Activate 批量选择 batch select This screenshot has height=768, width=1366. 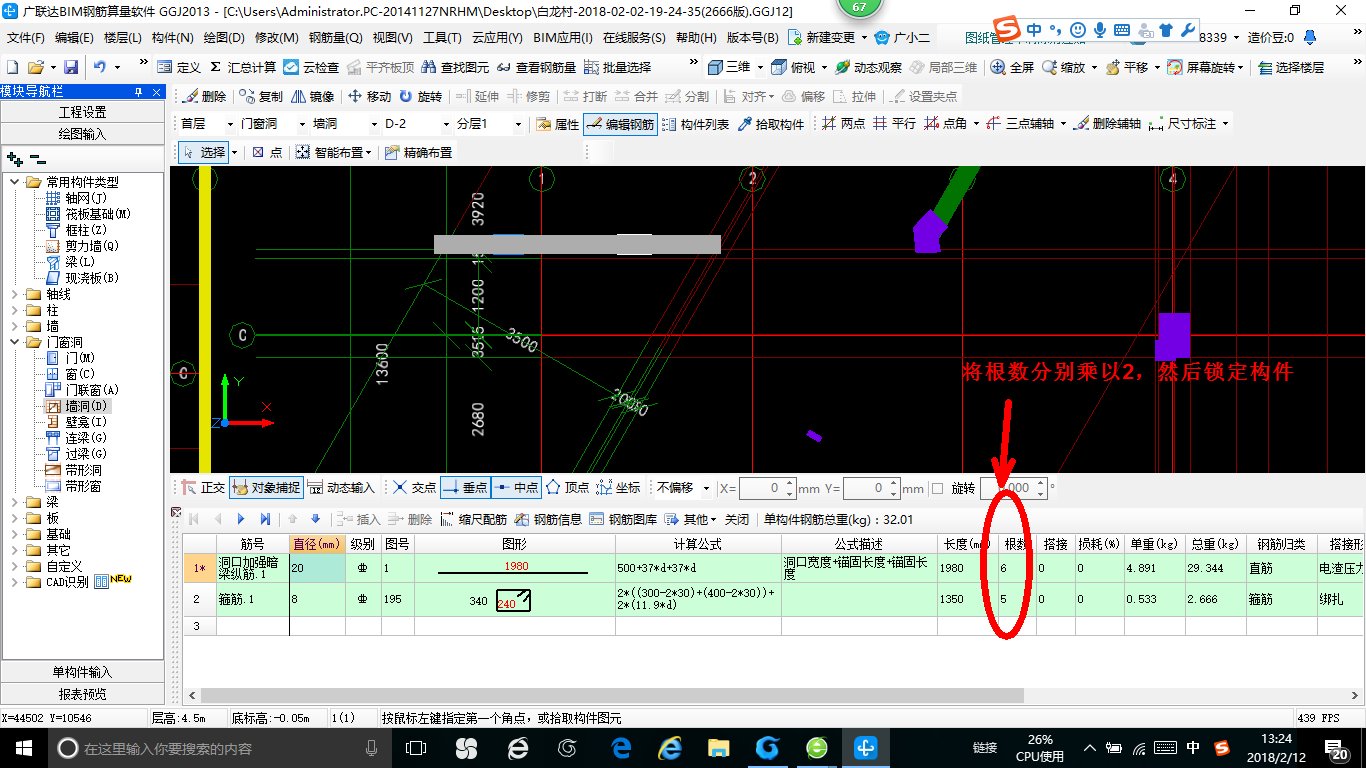(617, 67)
